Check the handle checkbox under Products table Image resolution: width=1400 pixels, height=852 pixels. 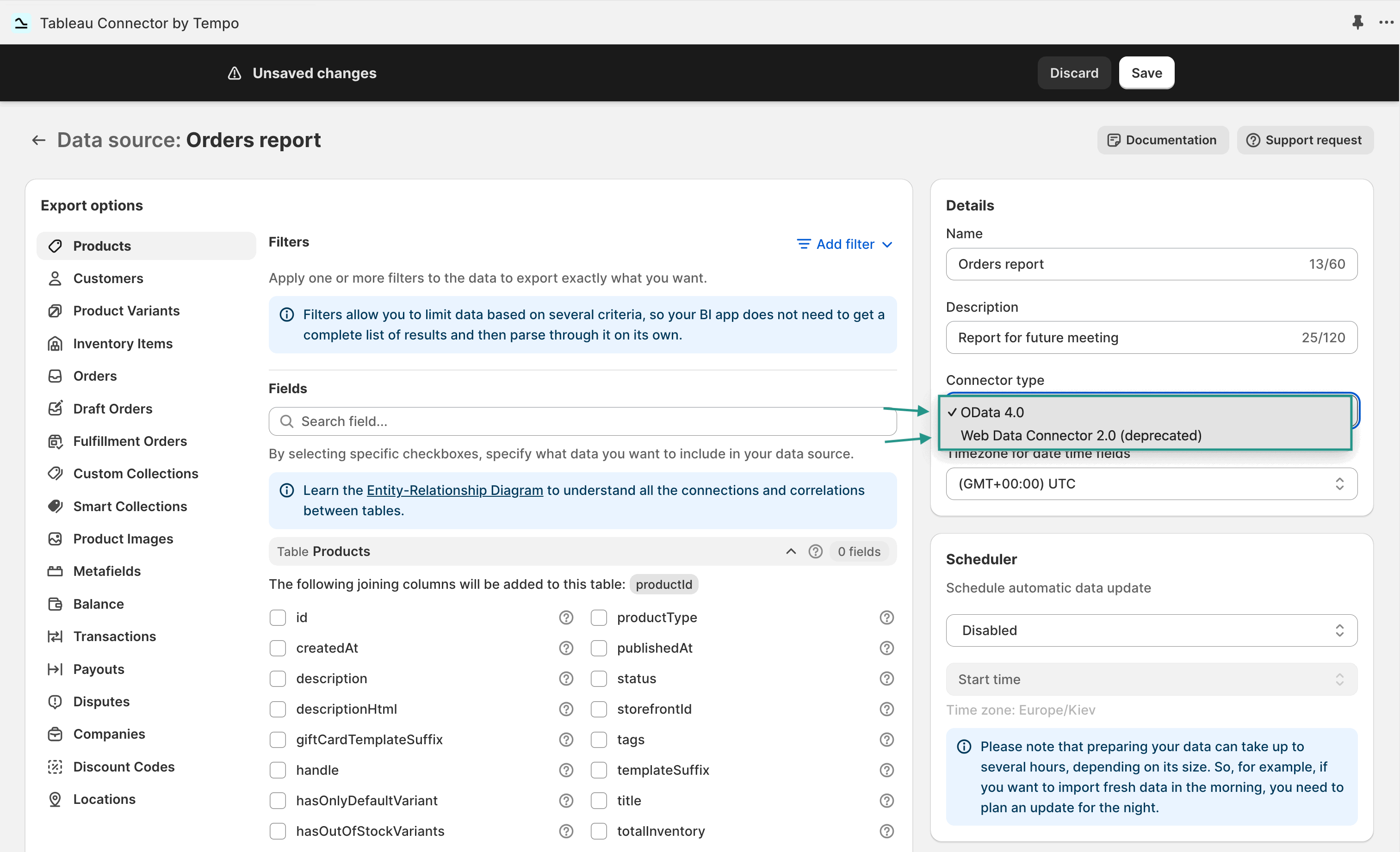pyautogui.click(x=278, y=770)
